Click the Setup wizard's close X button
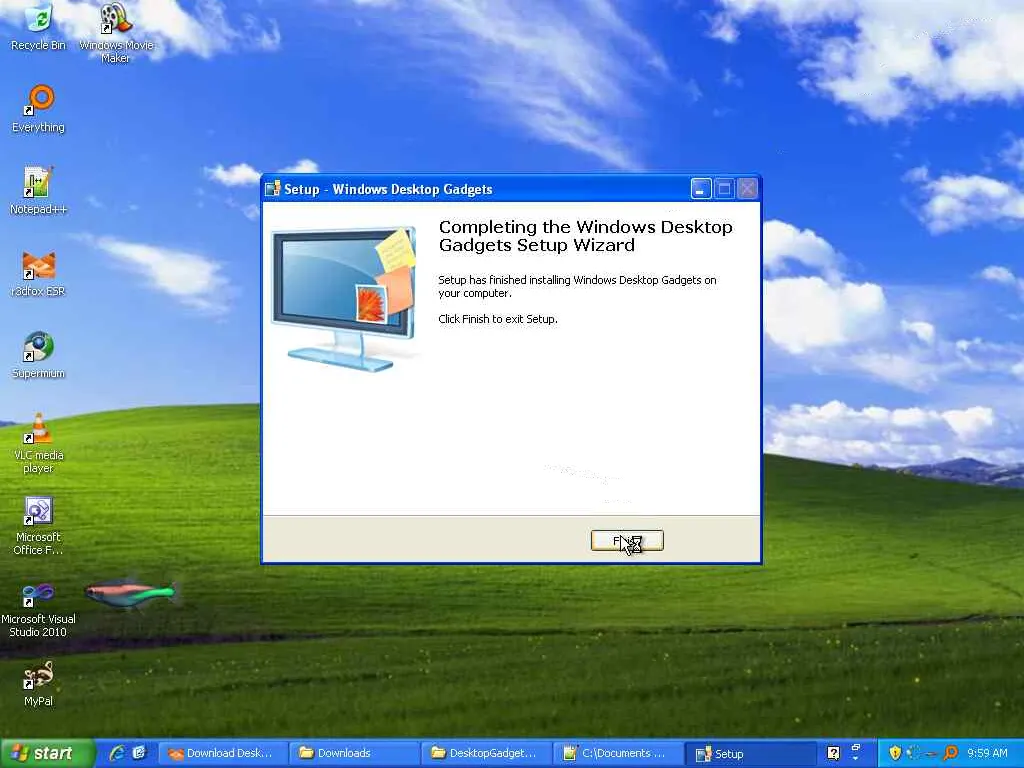Viewport: 1024px width, 768px height. tap(748, 189)
